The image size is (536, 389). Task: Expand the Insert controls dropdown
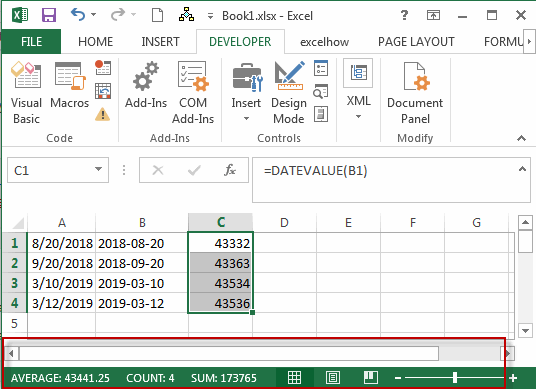(246, 119)
